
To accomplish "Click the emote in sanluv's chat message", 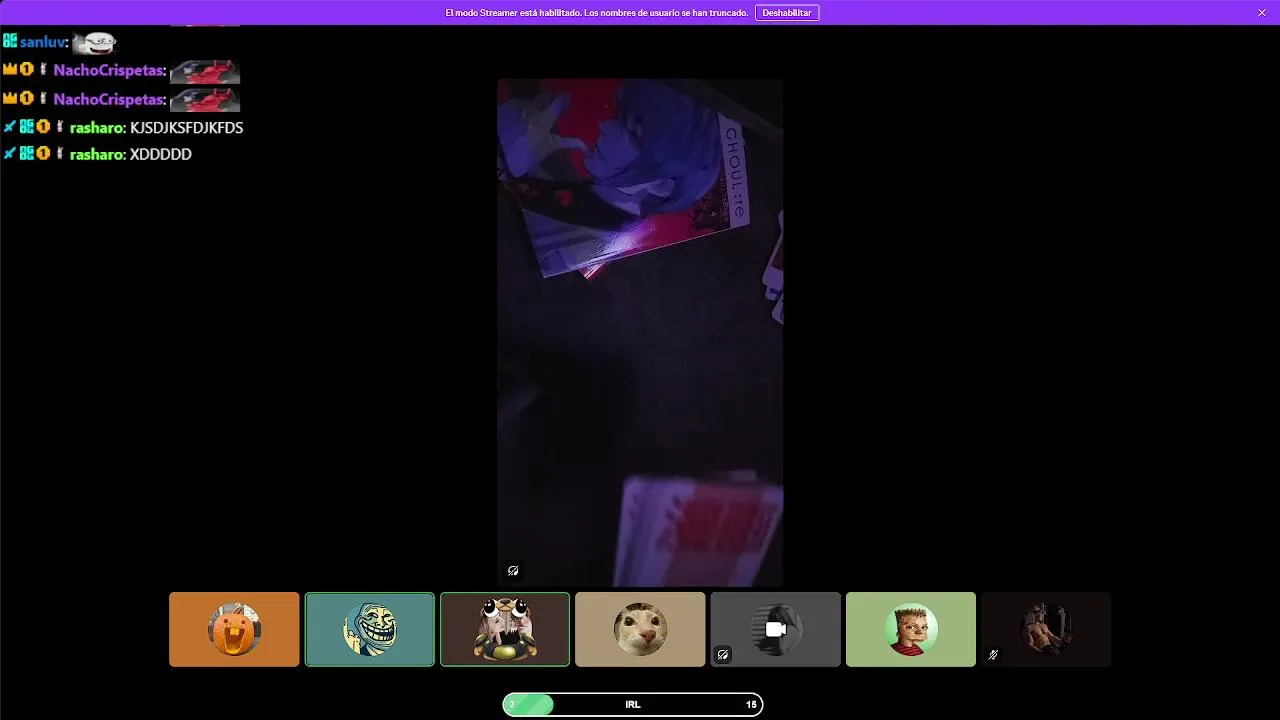I will [x=95, y=43].
